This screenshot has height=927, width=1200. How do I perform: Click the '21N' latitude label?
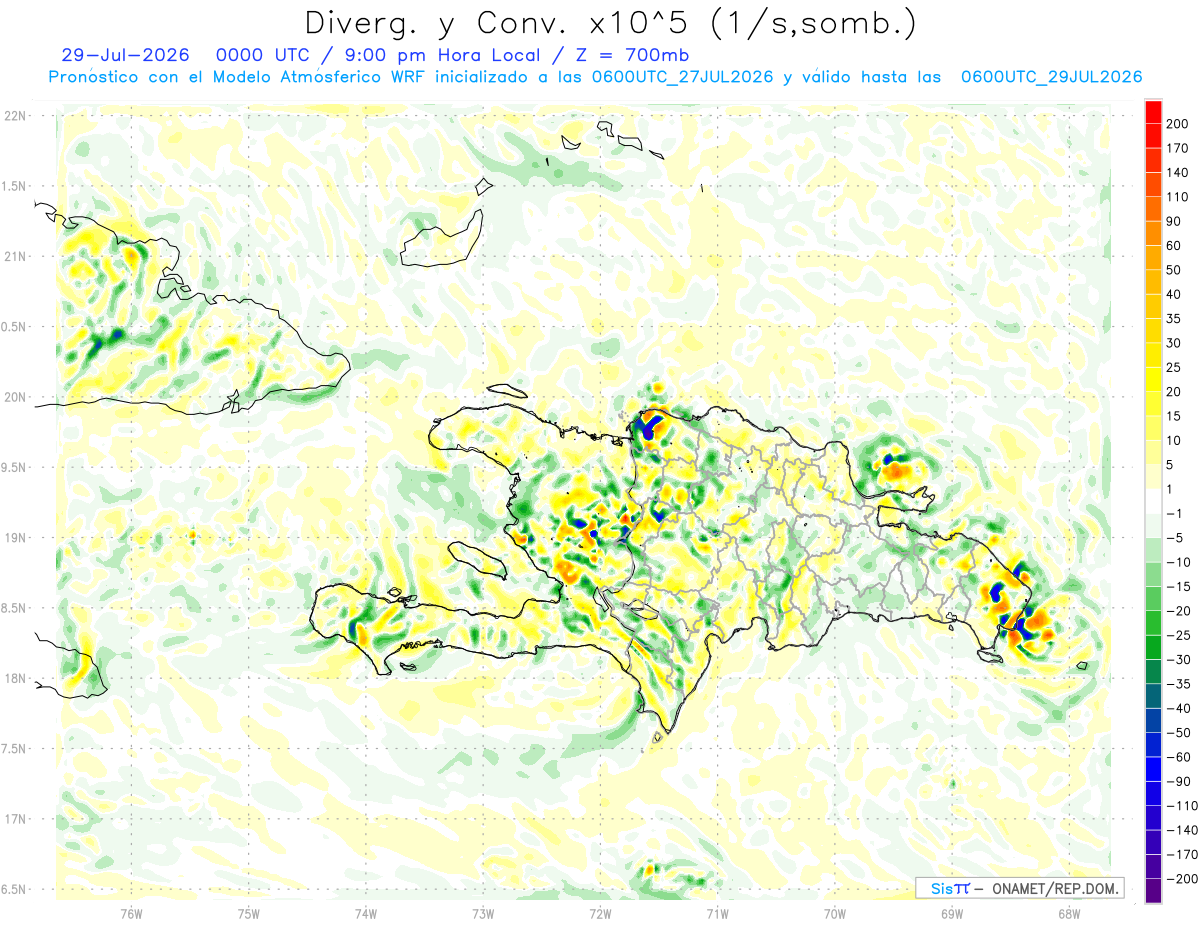15,256
